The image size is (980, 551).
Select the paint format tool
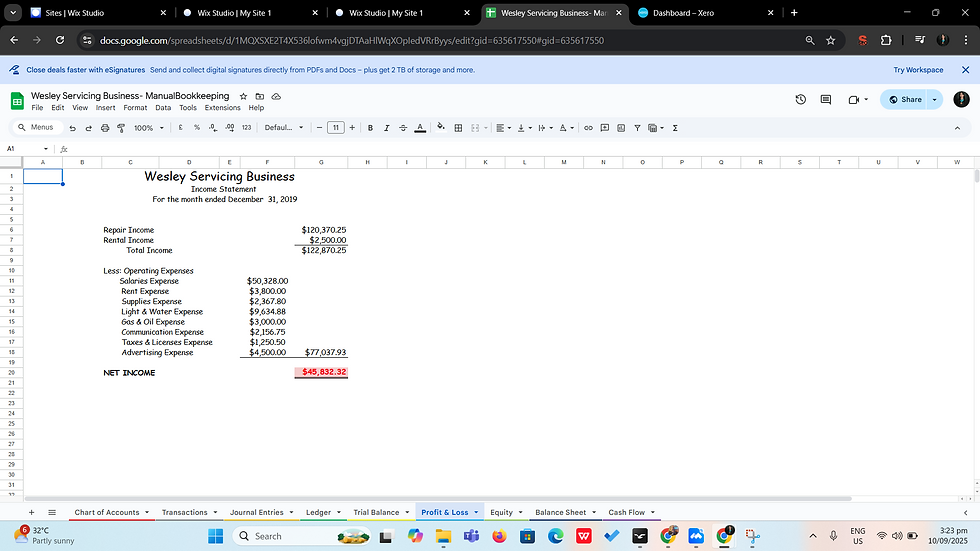click(x=121, y=127)
